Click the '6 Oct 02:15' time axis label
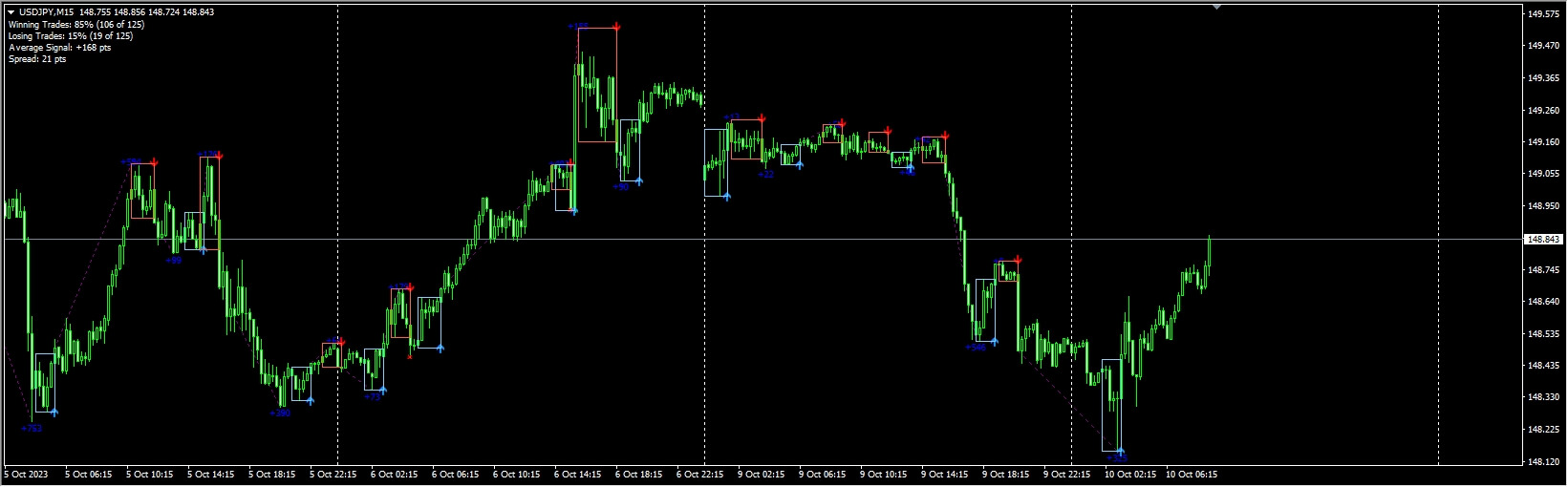 point(395,474)
